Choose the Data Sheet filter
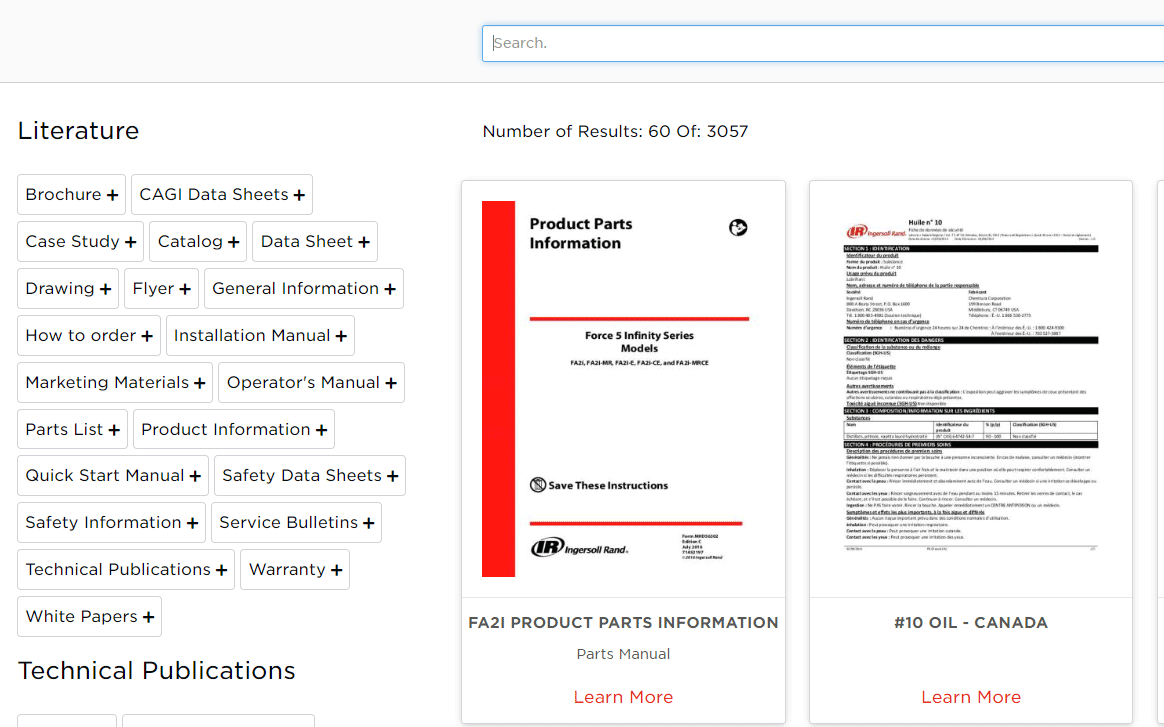The image size is (1164, 727). click(315, 241)
